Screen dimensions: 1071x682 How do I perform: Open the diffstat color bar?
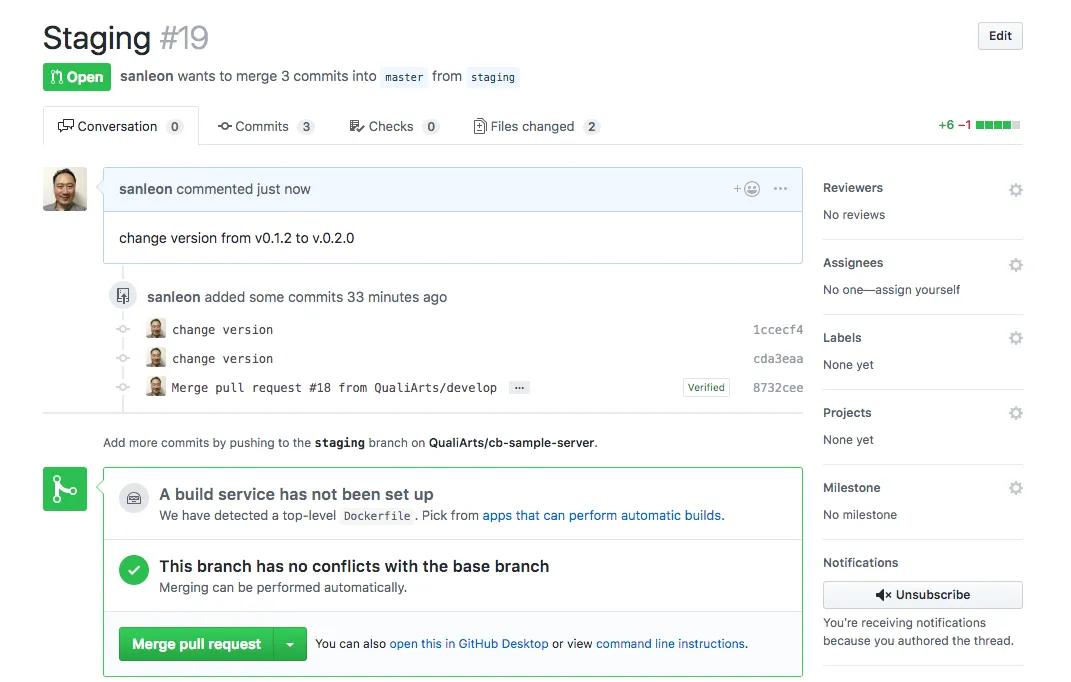(x=997, y=125)
